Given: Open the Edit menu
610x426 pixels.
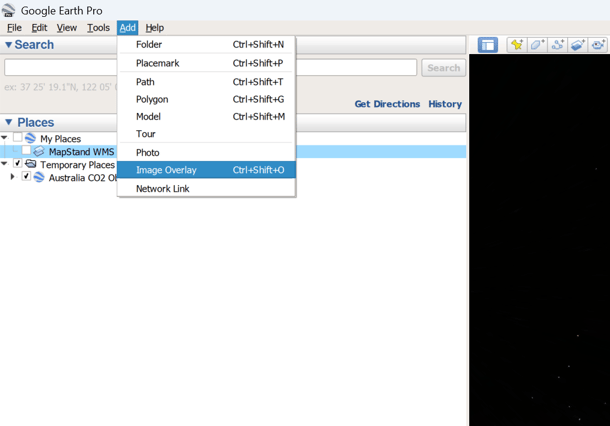Looking at the screenshot, I should [x=39, y=28].
